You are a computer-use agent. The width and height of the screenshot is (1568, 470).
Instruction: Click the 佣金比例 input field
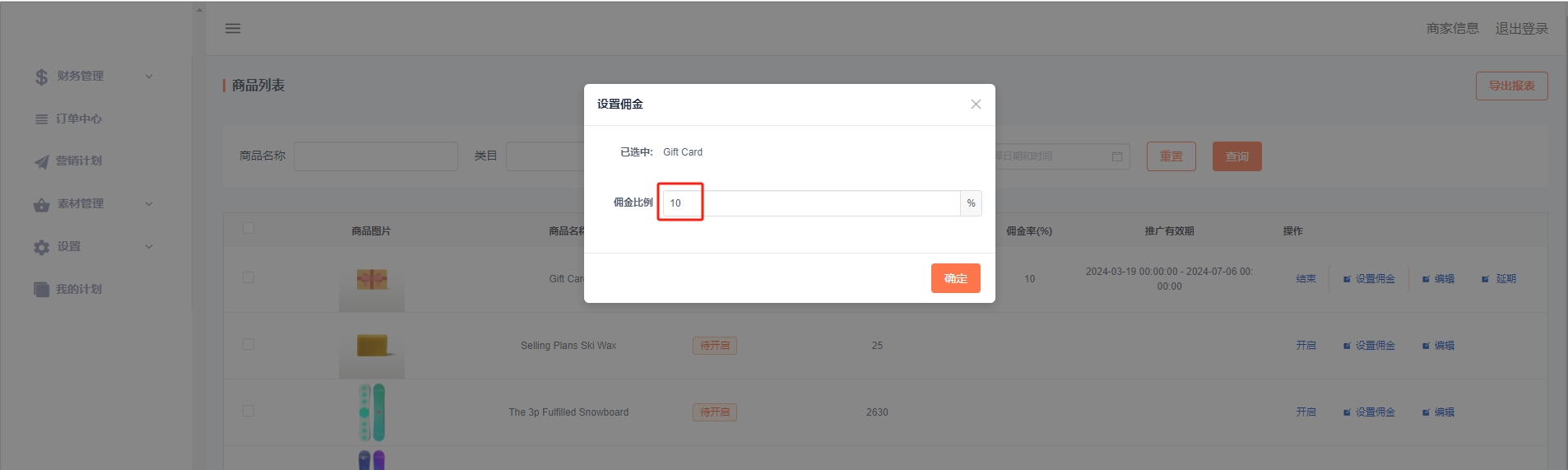point(811,203)
